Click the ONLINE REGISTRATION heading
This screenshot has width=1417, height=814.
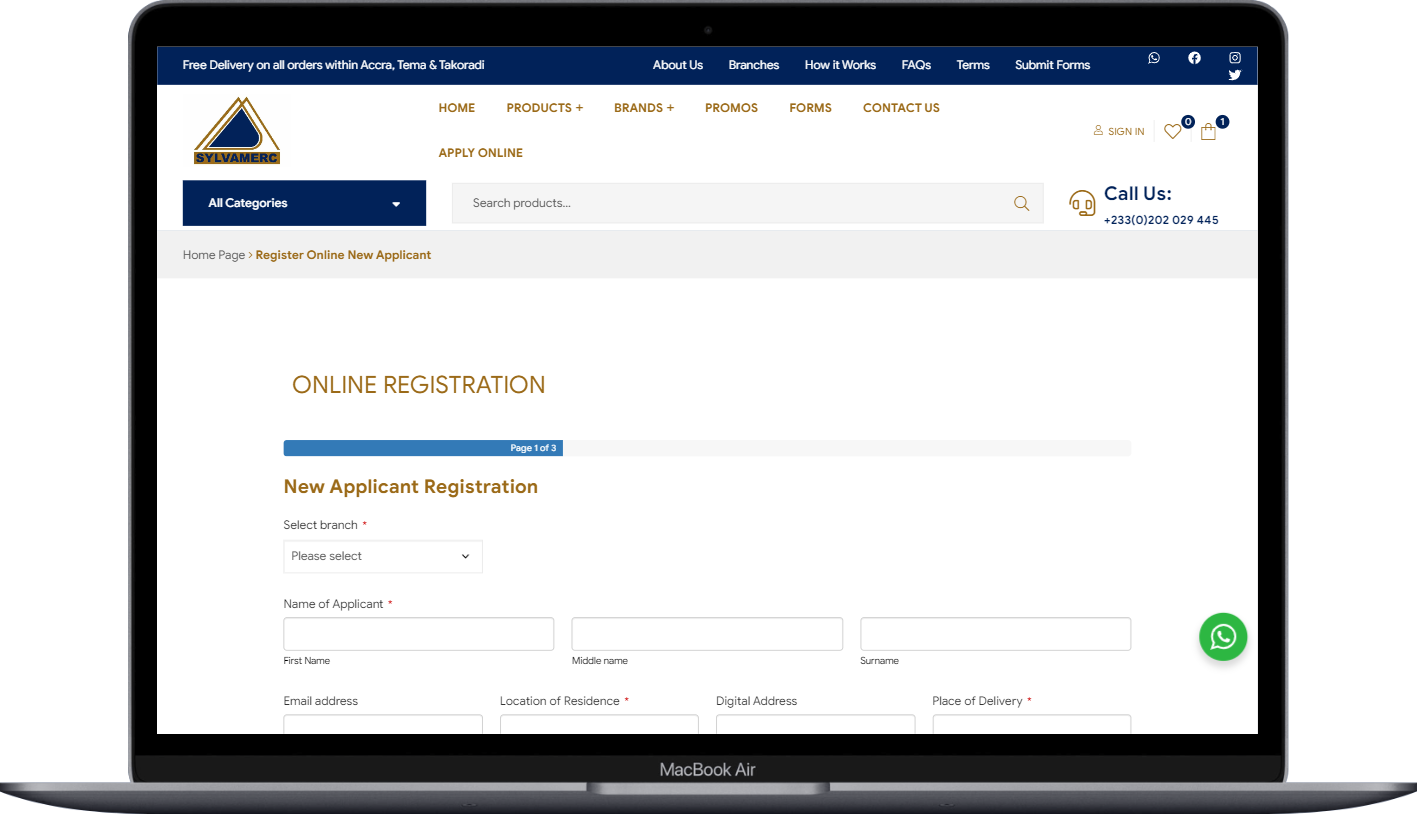tap(419, 385)
